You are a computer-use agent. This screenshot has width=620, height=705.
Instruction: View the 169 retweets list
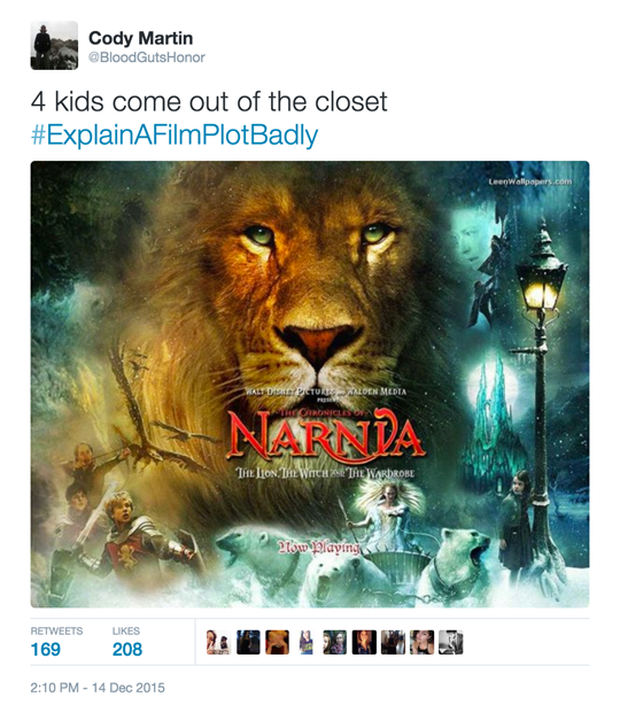[45, 650]
